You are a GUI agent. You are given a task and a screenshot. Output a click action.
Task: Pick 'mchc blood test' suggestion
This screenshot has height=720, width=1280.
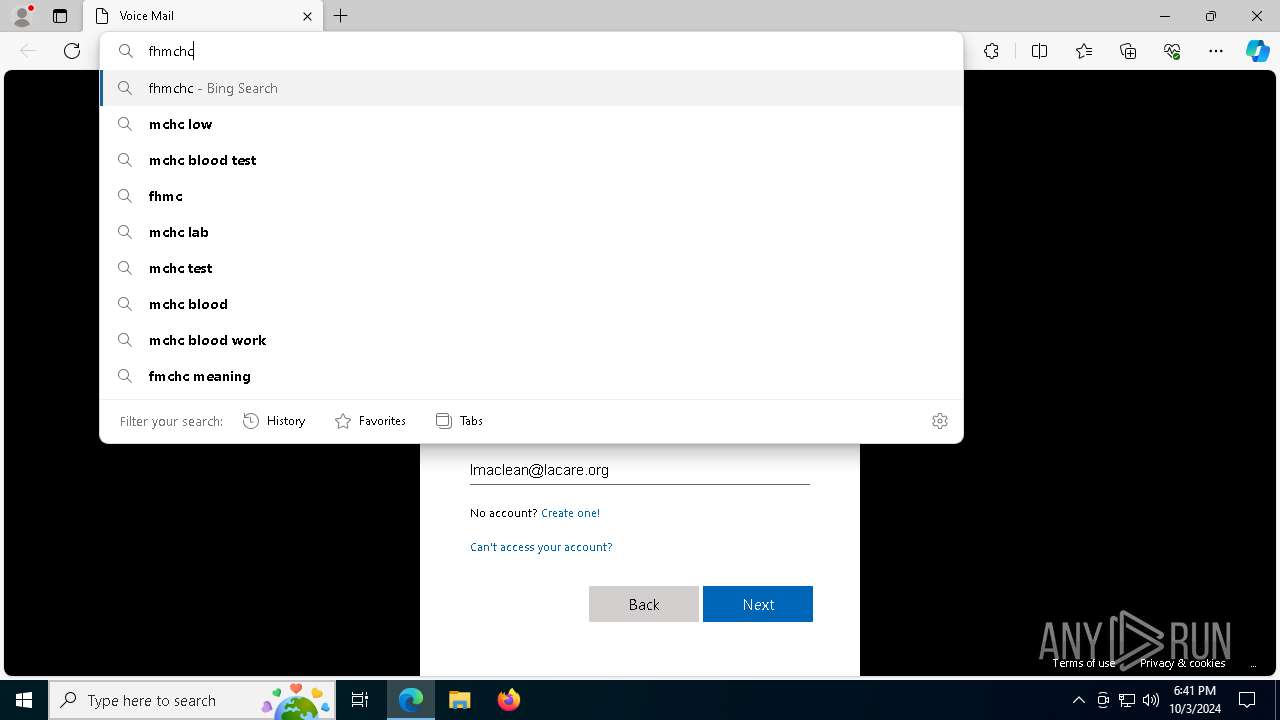click(x=531, y=160)
